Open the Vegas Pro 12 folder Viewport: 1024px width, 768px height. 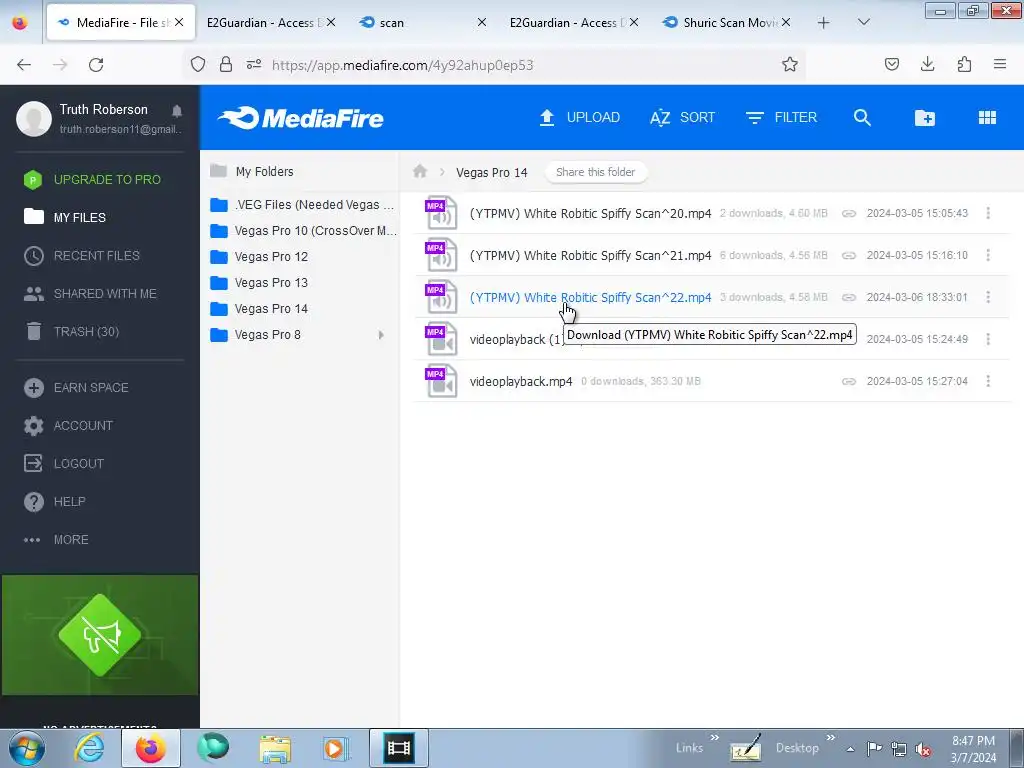259,257
